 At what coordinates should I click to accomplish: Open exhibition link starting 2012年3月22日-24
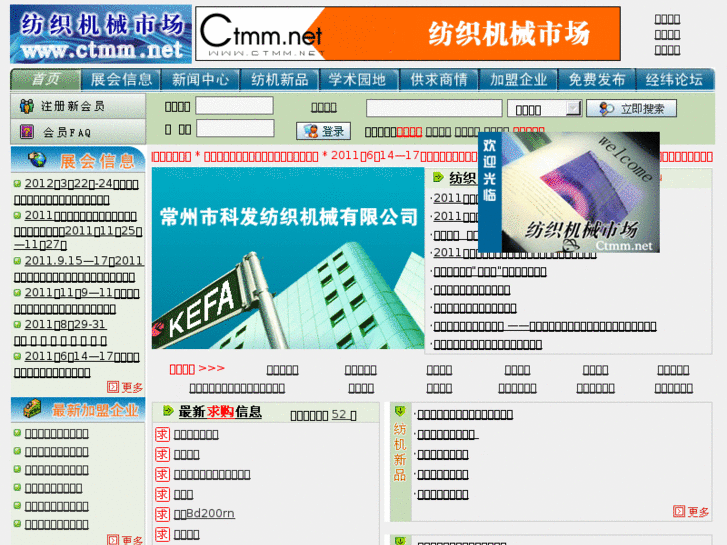coord(77,192)
